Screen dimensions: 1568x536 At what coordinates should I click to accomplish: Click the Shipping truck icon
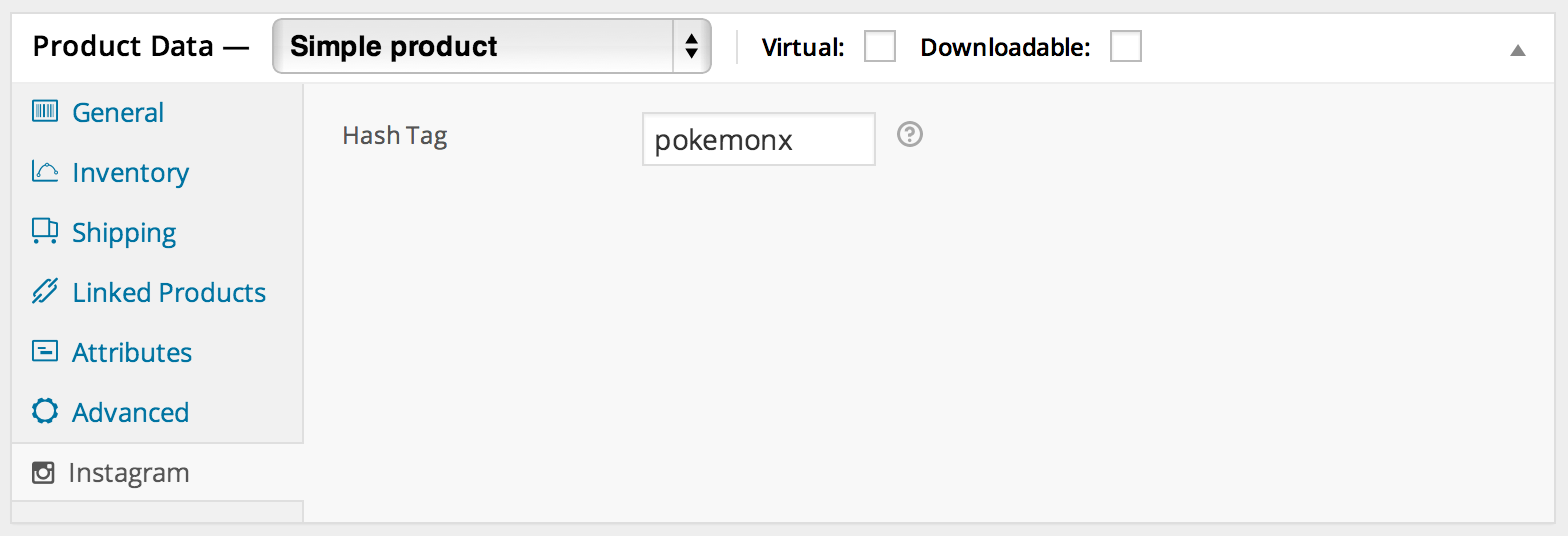pos(44,232)
